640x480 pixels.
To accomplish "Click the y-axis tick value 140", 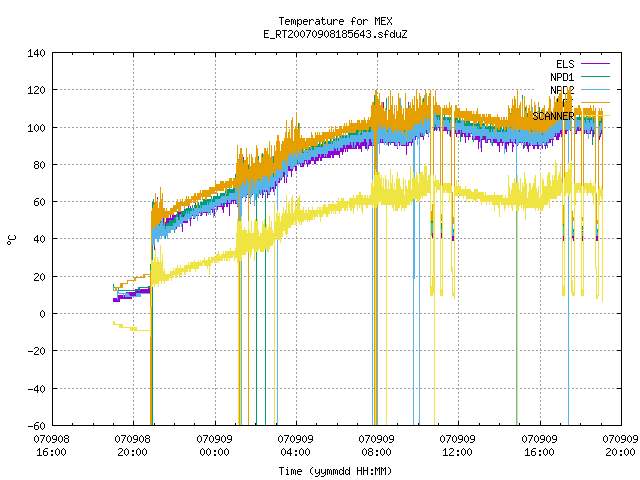I will (x=36, y=53).
